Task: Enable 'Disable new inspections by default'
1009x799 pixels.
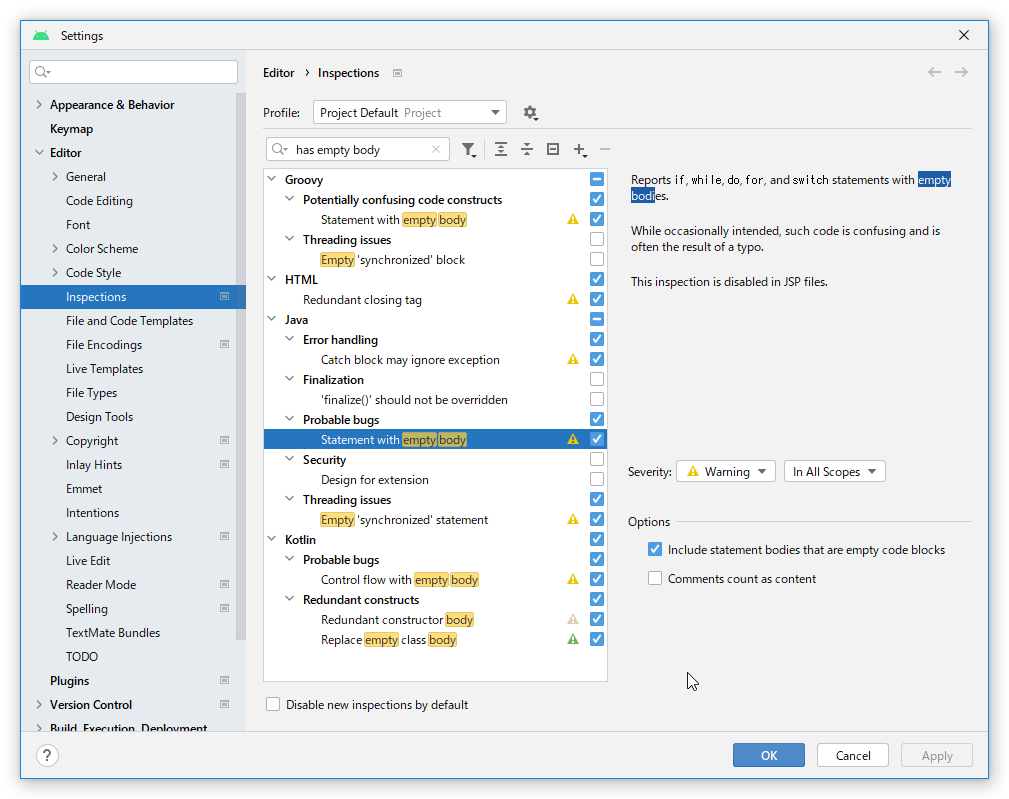Action: (x=272, y=704)
